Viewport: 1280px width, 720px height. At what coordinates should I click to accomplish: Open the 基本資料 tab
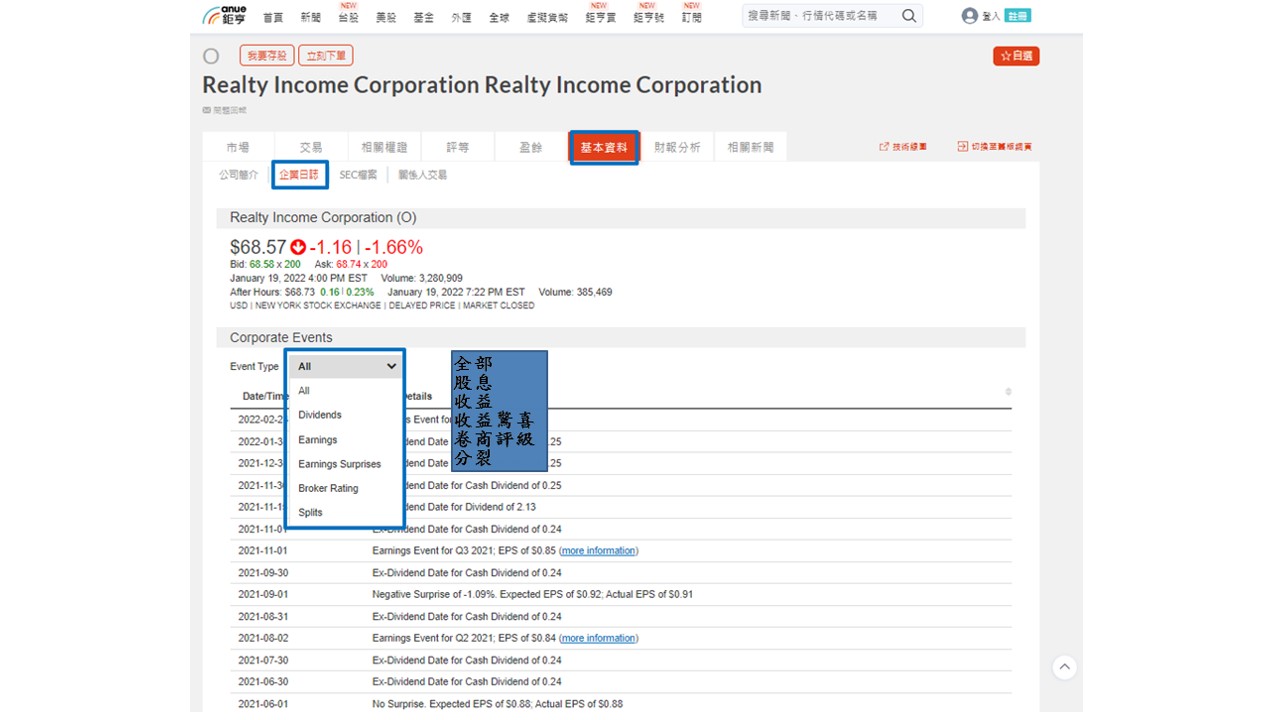[604, 147]
